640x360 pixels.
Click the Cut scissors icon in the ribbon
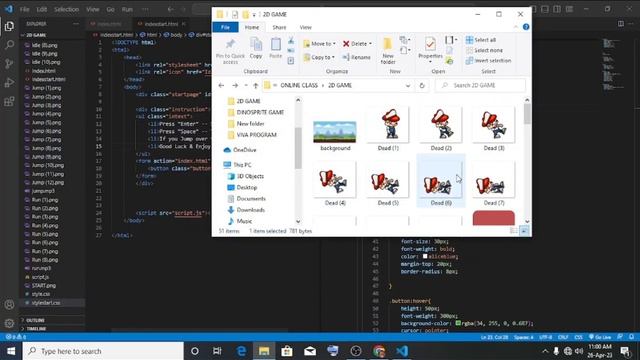pyautogui.click(x=291, y=41)
